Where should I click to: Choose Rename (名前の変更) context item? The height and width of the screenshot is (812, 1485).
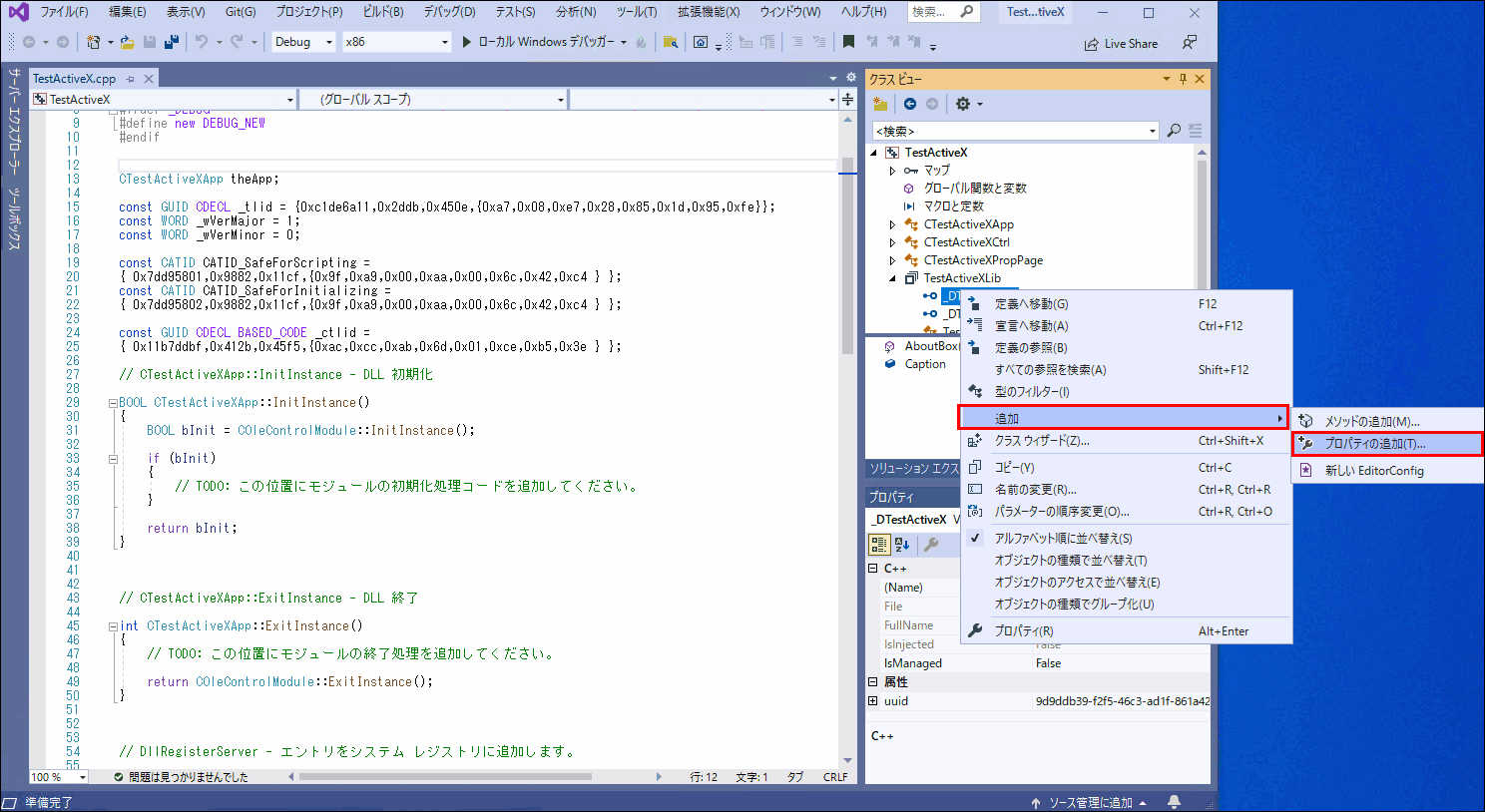(x=1126, y=490)
